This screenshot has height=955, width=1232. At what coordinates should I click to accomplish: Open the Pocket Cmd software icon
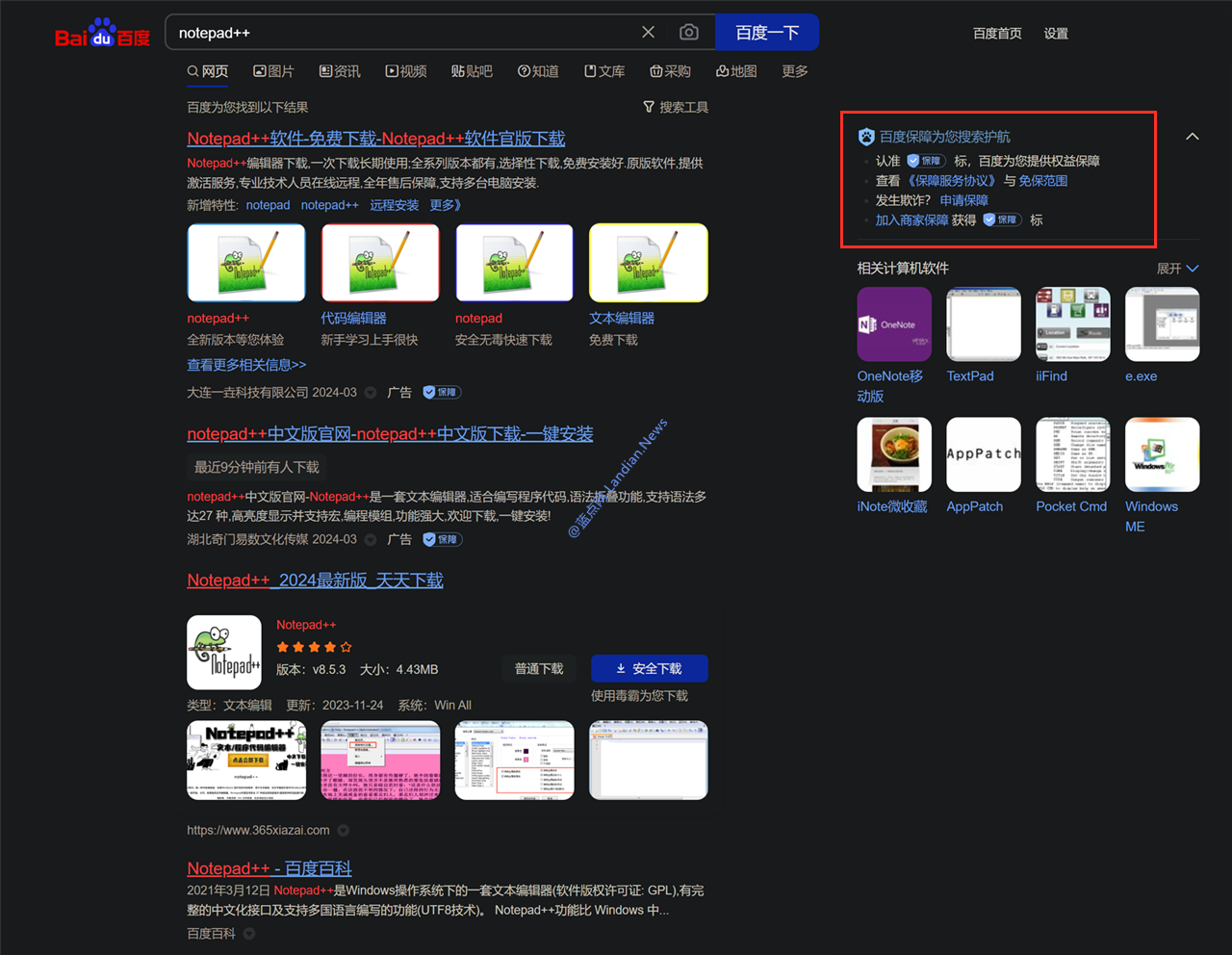tap(1073, 454)
